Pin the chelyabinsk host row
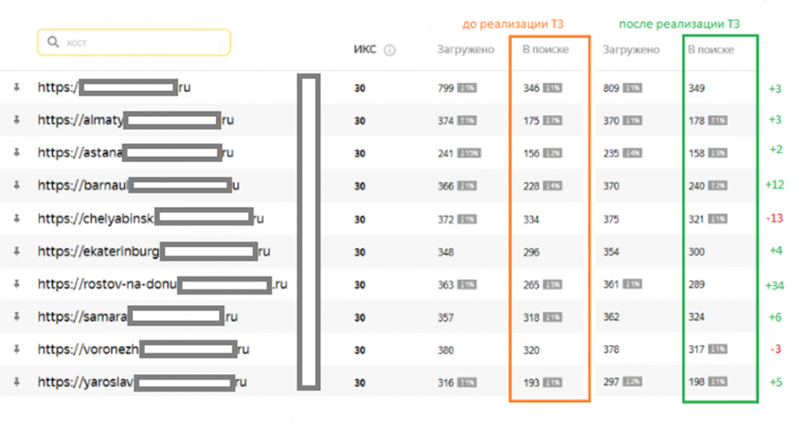800x422 pixels. click(x=17, y=218)
